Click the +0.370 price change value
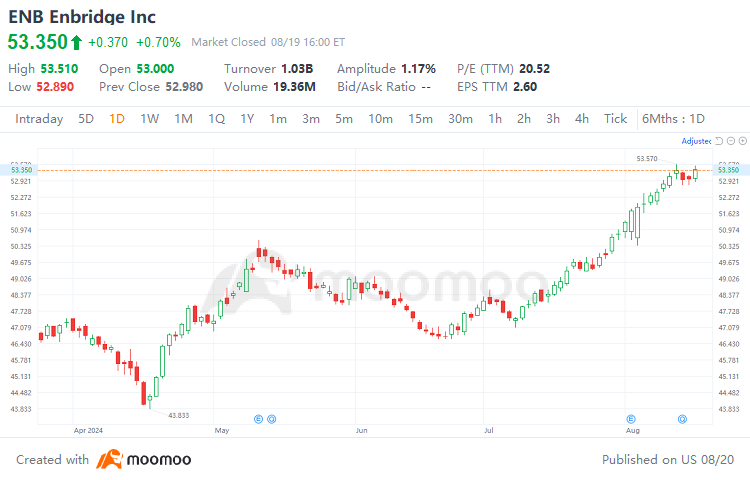The image size is (750, 480). pos(108,43)
